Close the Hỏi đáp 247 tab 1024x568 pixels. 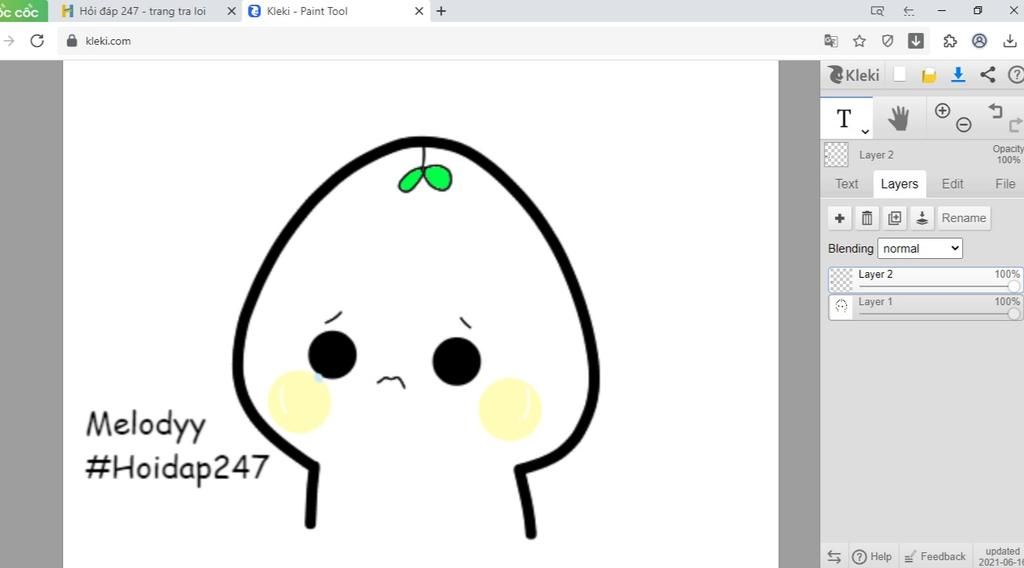point(231,11)
